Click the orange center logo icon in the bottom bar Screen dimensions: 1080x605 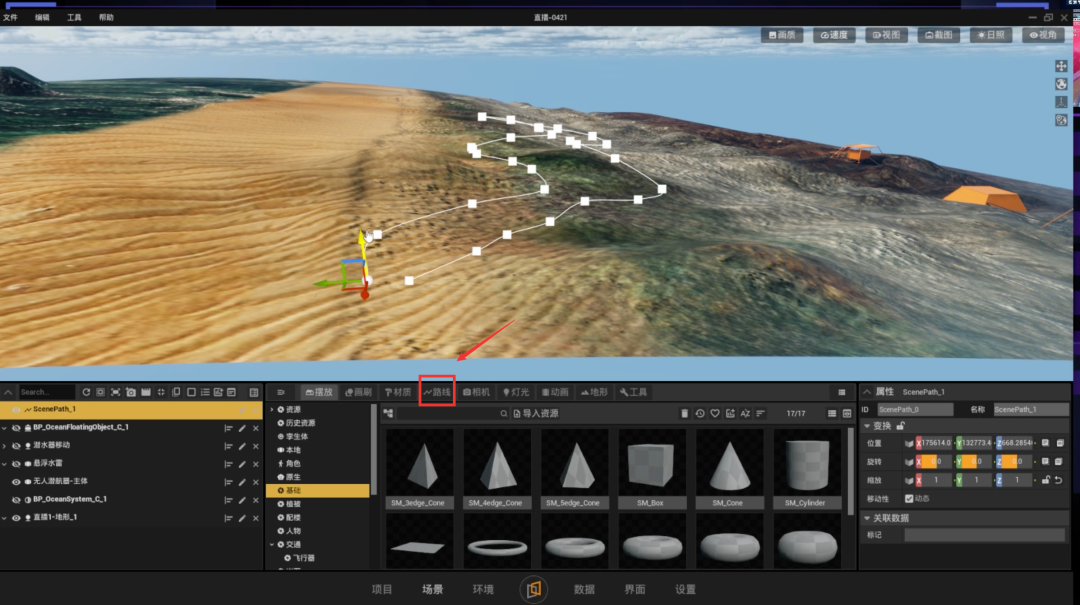pyautogui.click(x=534, y=589)
